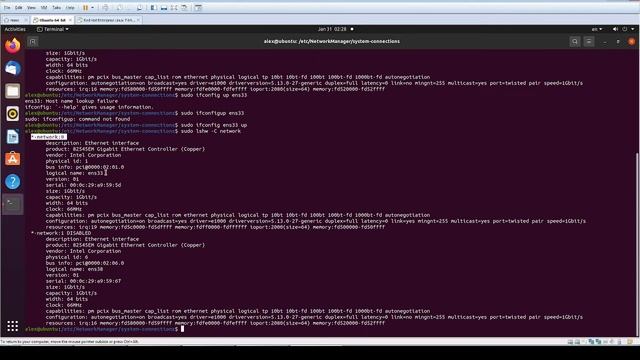Screen dimensions: 640x360
Task: Click the '*-network:1 DISABLED' line
Action: point(61,233)
